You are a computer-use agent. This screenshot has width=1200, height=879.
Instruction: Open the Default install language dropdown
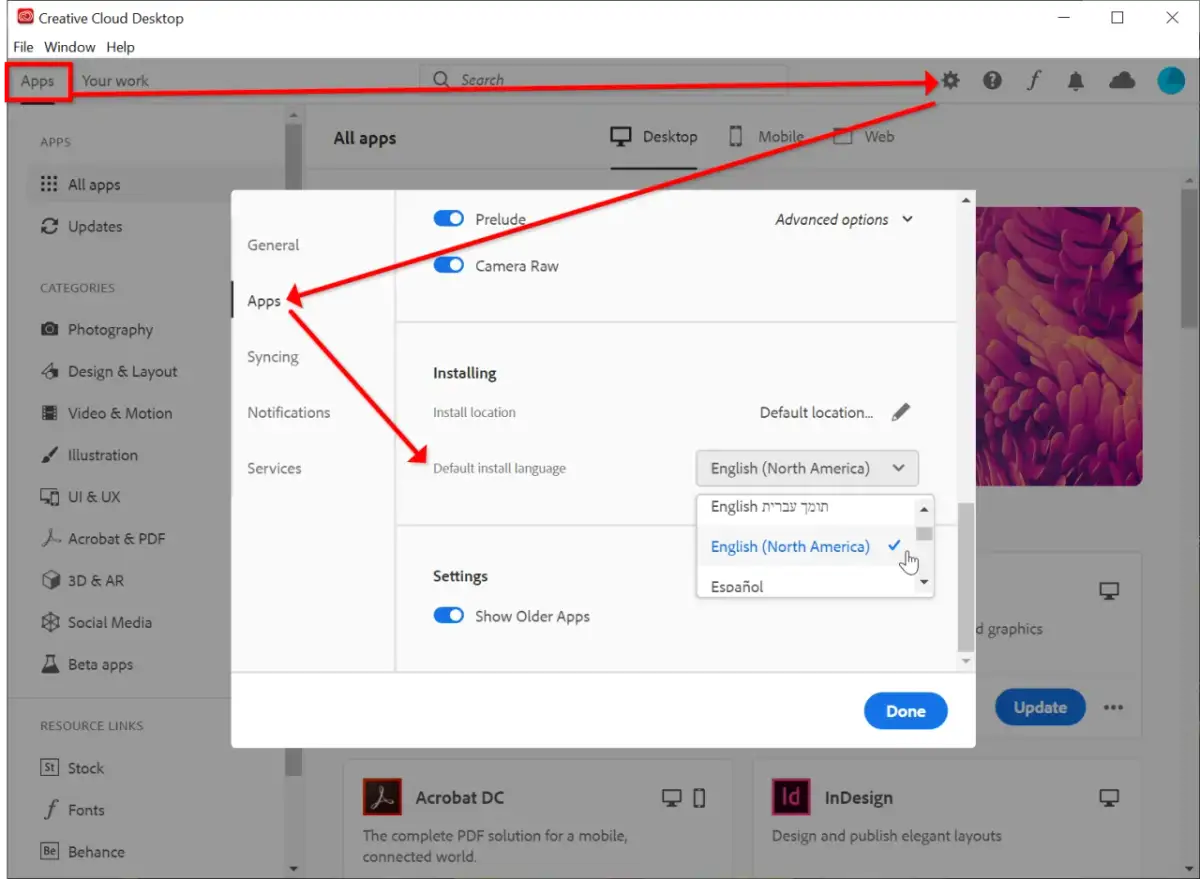point(806,468)
